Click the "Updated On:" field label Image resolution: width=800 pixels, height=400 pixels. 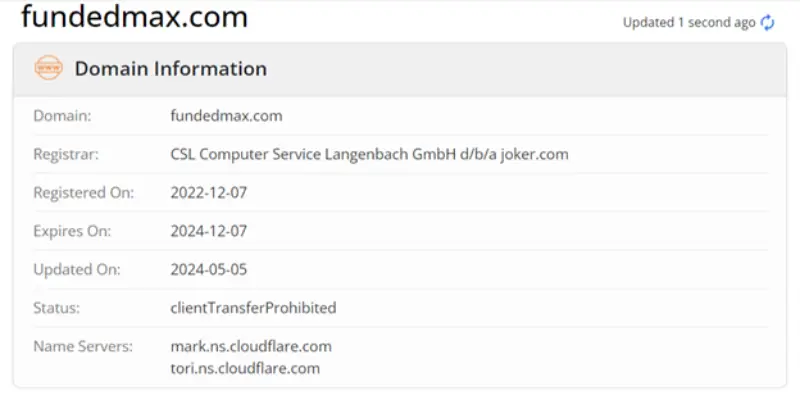pos(76,269)
